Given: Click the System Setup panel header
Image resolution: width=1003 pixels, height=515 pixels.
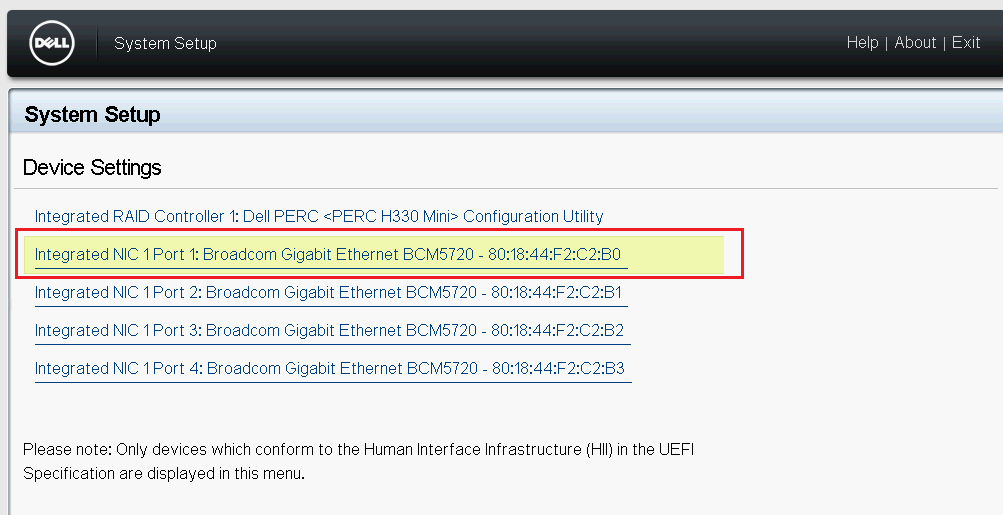Looking at the screenshot, I should click(92, 115).
